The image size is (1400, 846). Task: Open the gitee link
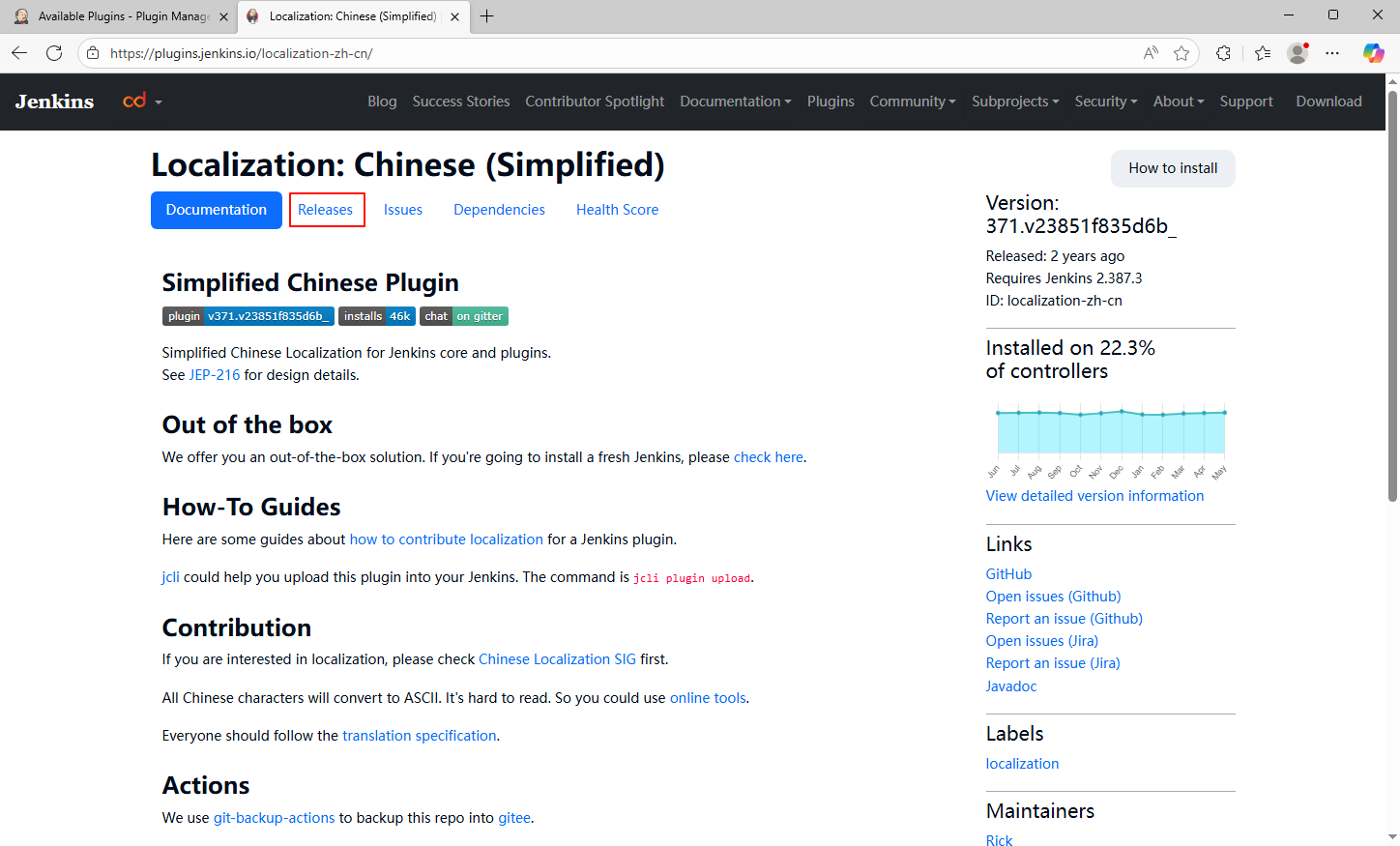pyautogui.click(x=514, y=818)
